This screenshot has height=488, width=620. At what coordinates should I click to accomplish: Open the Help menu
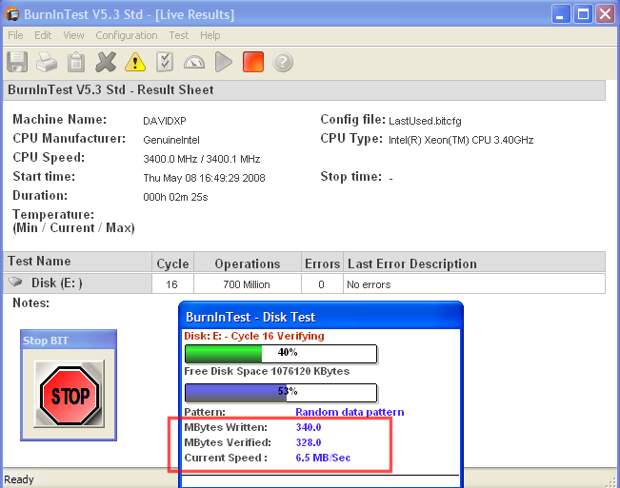210,35
